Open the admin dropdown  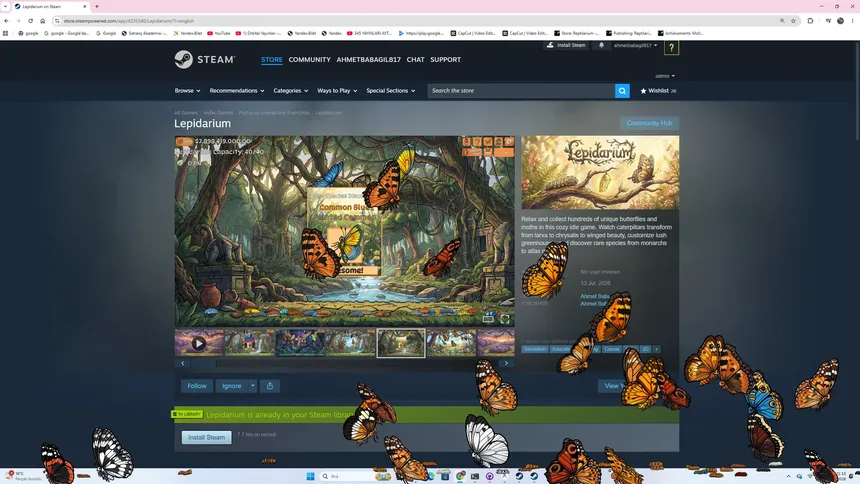click(x=665, y=76)
